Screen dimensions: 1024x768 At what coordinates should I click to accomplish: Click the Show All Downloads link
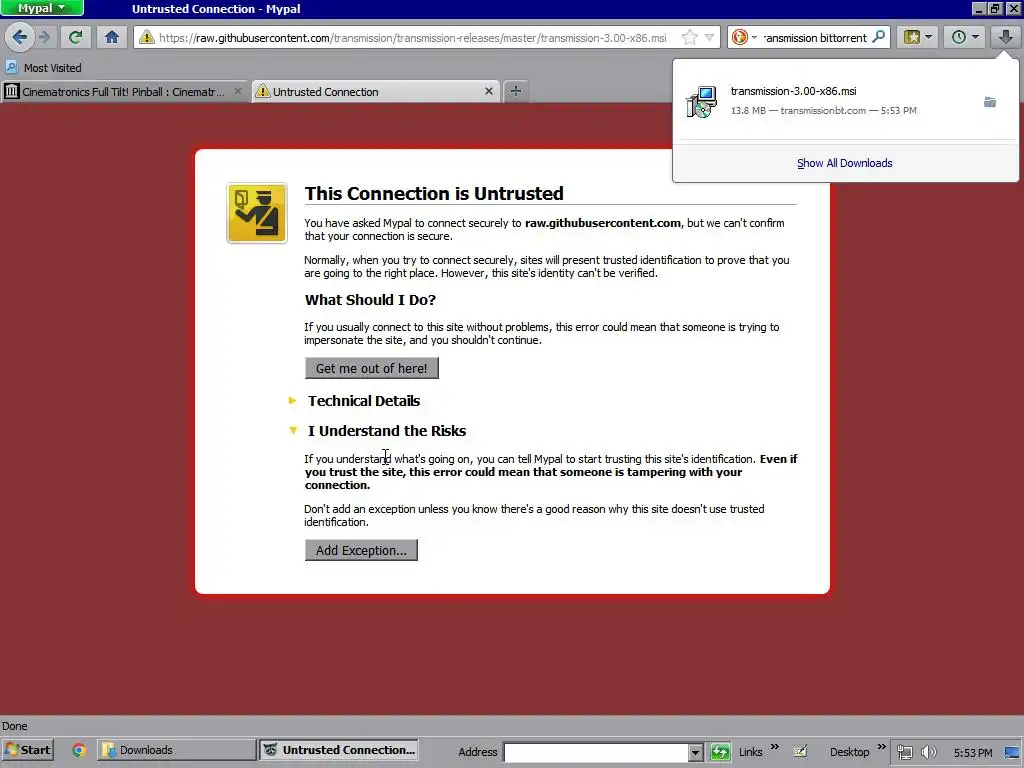point(844,163)
